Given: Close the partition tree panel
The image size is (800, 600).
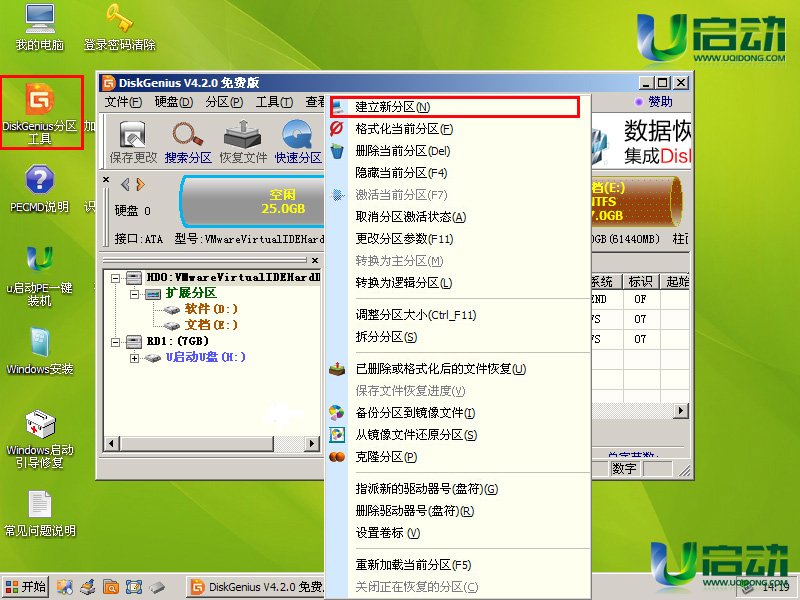Looking at the screenshot, I should coord(315,260).
